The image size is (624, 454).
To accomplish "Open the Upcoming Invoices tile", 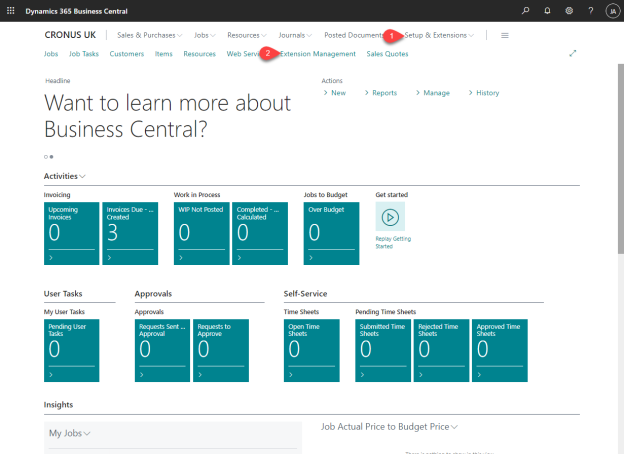I will 72,233.
